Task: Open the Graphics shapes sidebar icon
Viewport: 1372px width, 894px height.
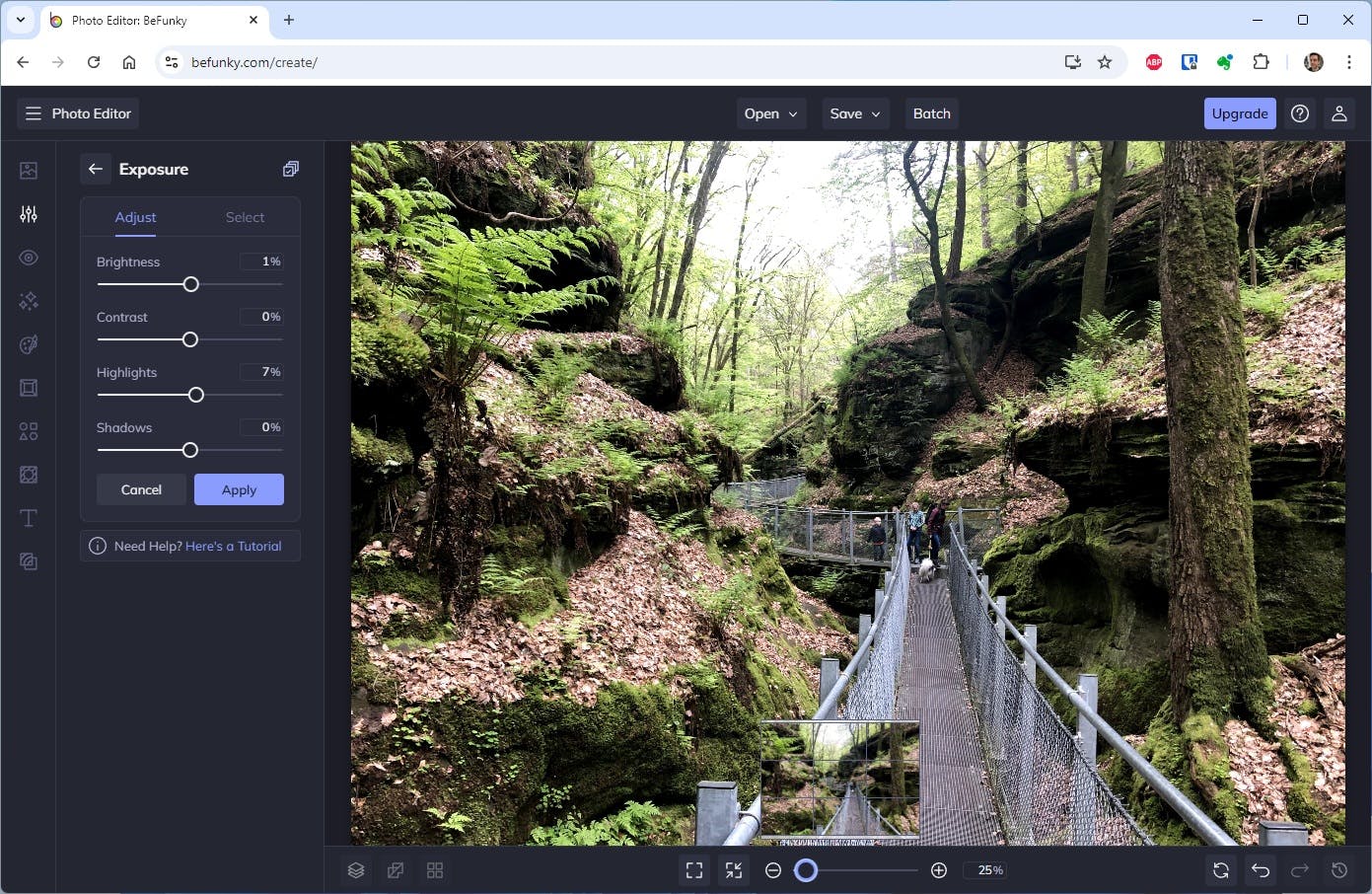Action: point(29,431)
